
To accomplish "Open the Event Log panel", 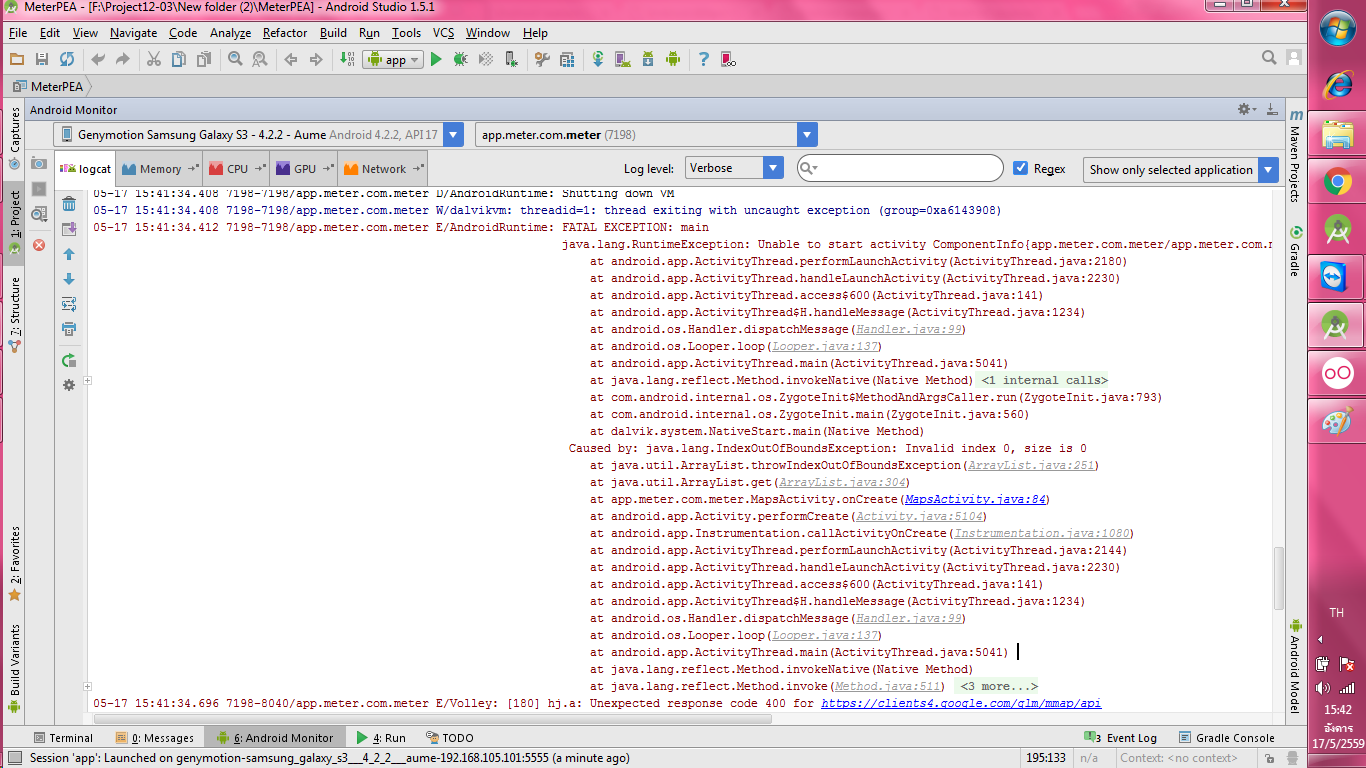I will [x=1121, y=738].
